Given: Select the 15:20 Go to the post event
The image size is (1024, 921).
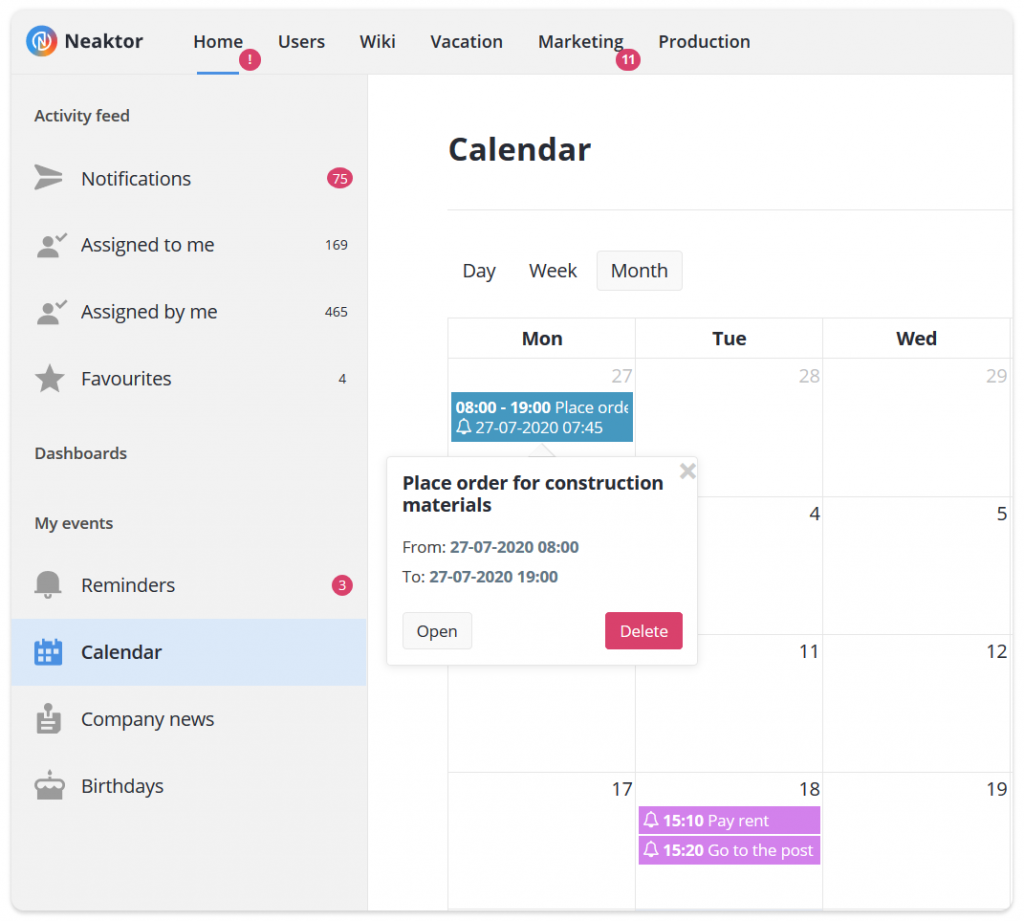Looking at the screenshot, I should click(x=729, y=850).
